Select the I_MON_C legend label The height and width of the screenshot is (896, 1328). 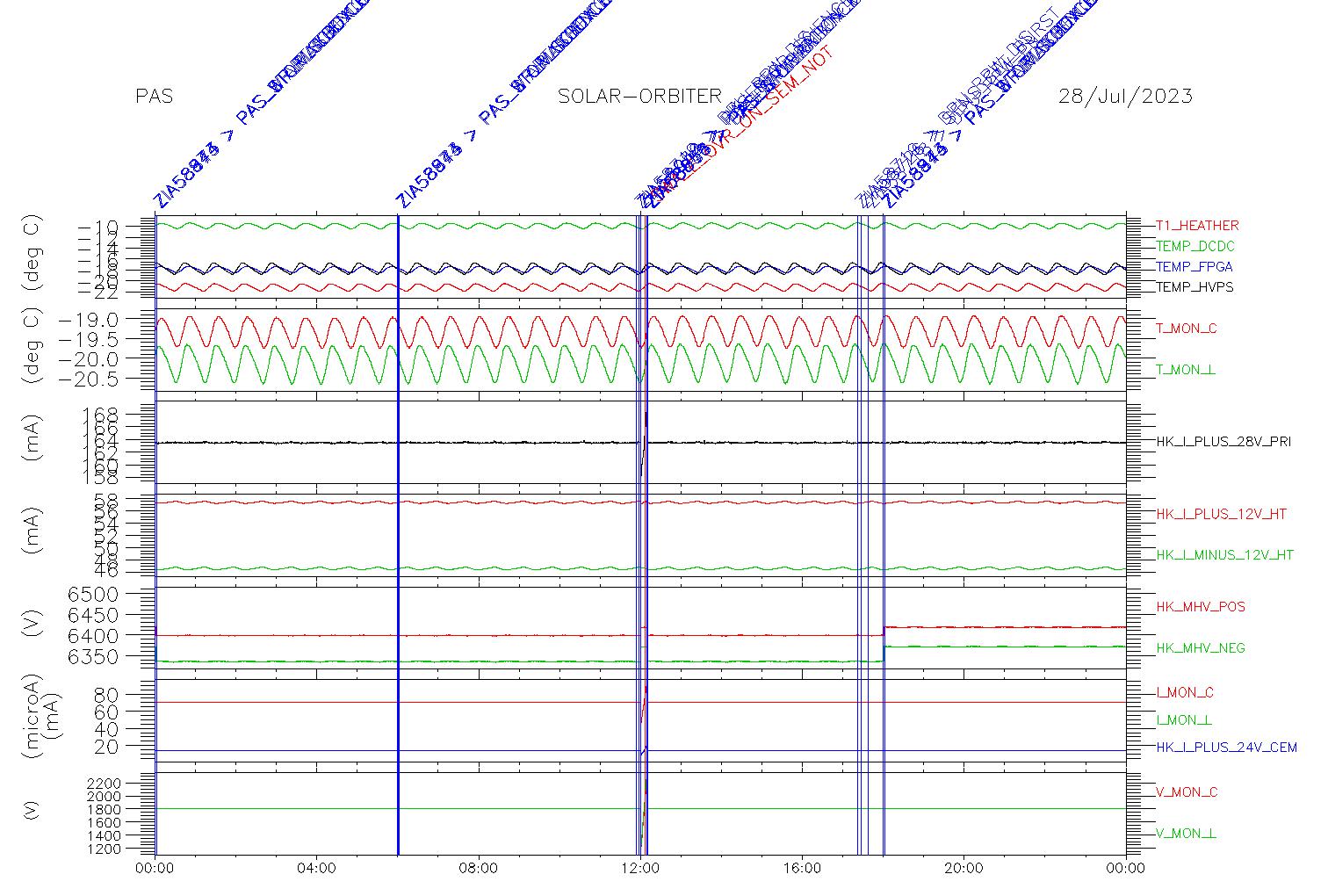click(x=1185, y=693)
